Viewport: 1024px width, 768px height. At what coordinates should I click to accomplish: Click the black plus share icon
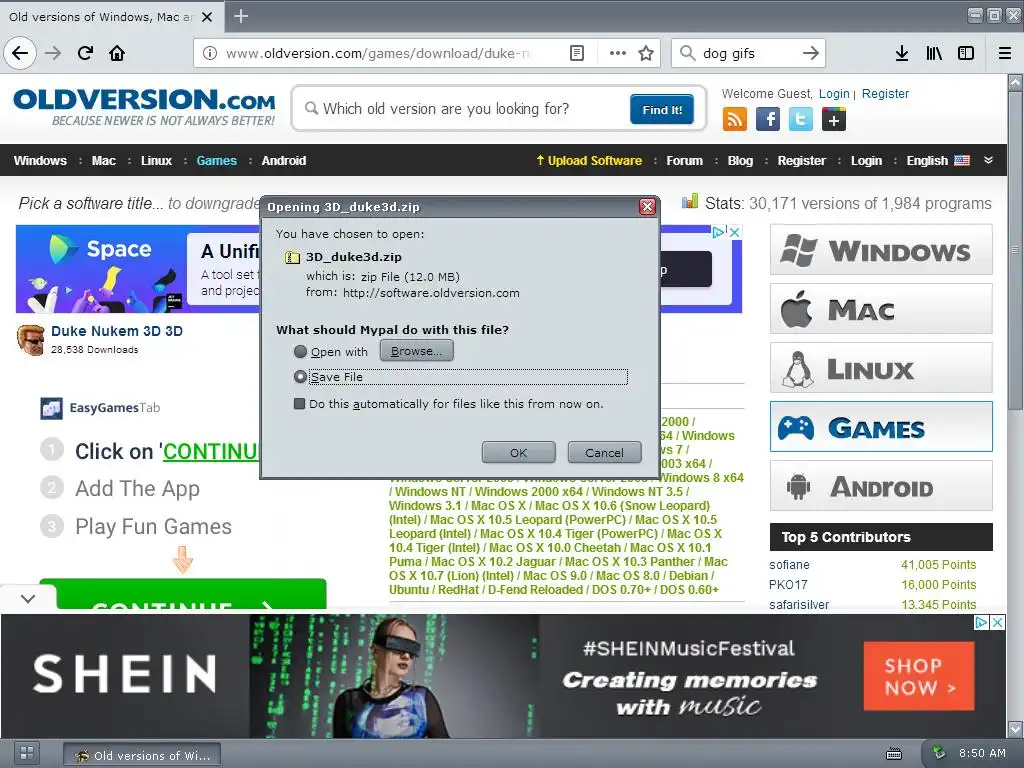pos(833,120)
